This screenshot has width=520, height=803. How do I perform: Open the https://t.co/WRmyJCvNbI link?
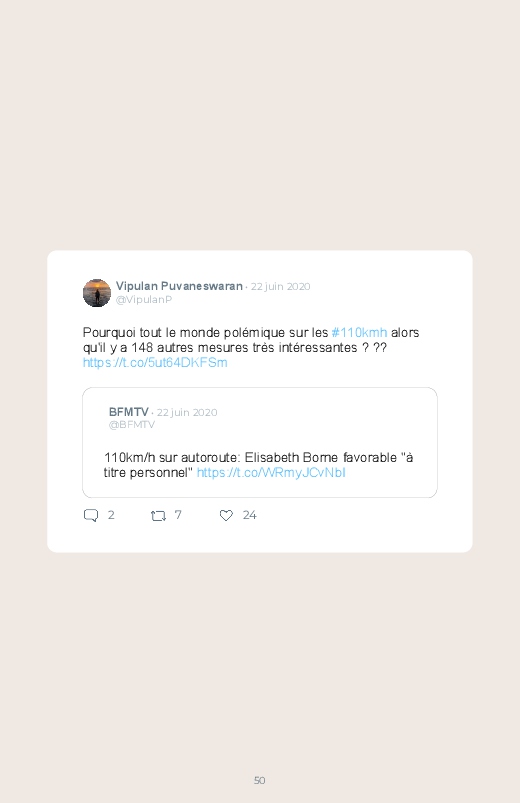click(x=271, y=472)
